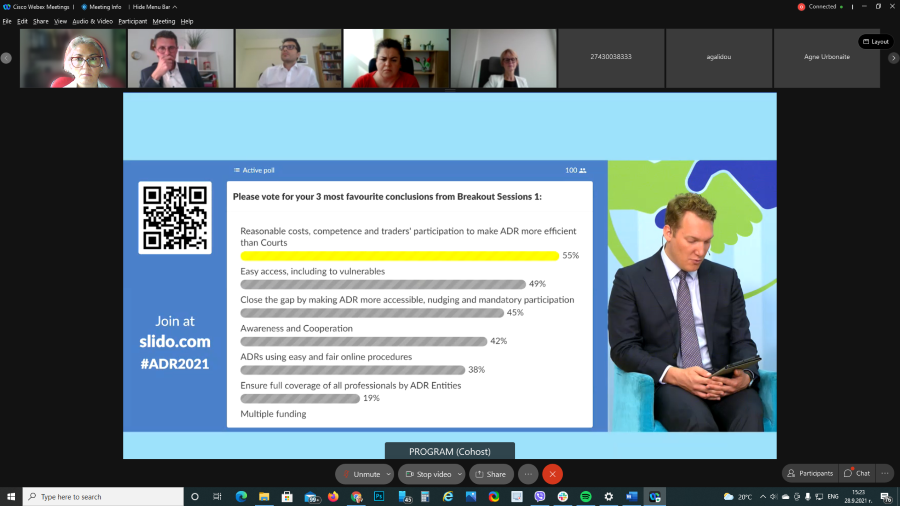The width and height of the screenshot is (900, 506).
Task: Open Photoshop from taskbar
Action: pos(379,496)
